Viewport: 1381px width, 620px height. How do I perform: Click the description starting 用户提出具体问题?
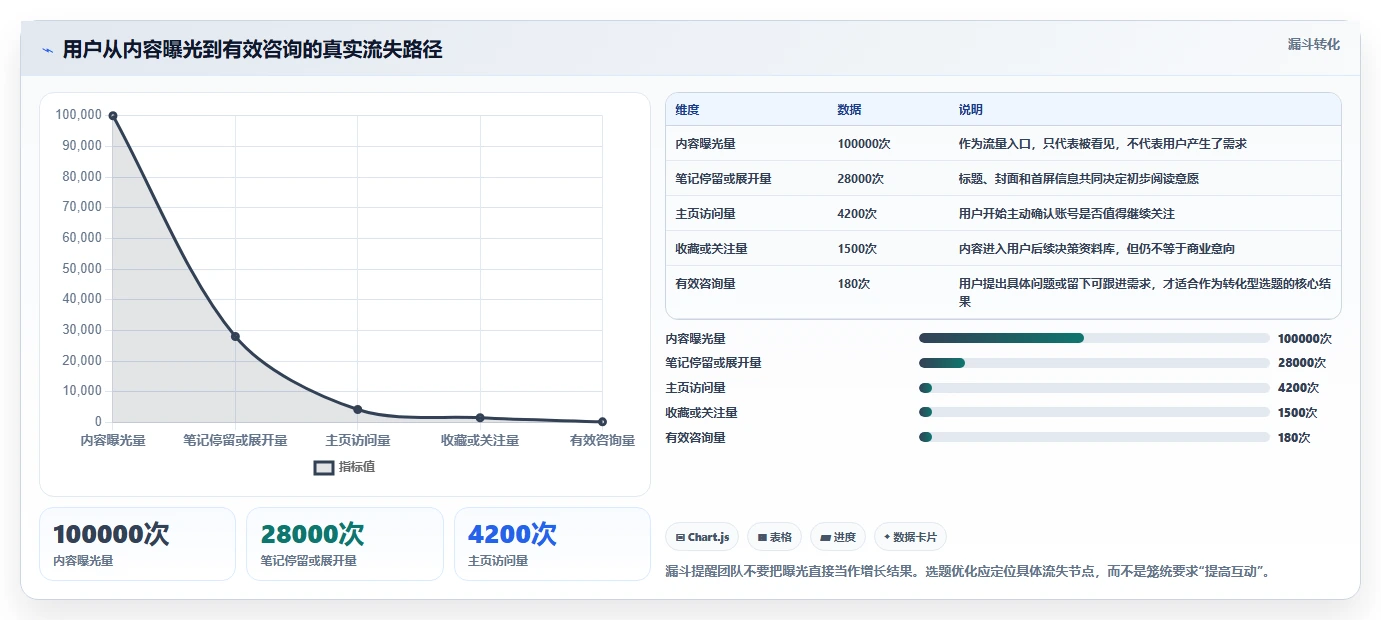(1145, 293)
